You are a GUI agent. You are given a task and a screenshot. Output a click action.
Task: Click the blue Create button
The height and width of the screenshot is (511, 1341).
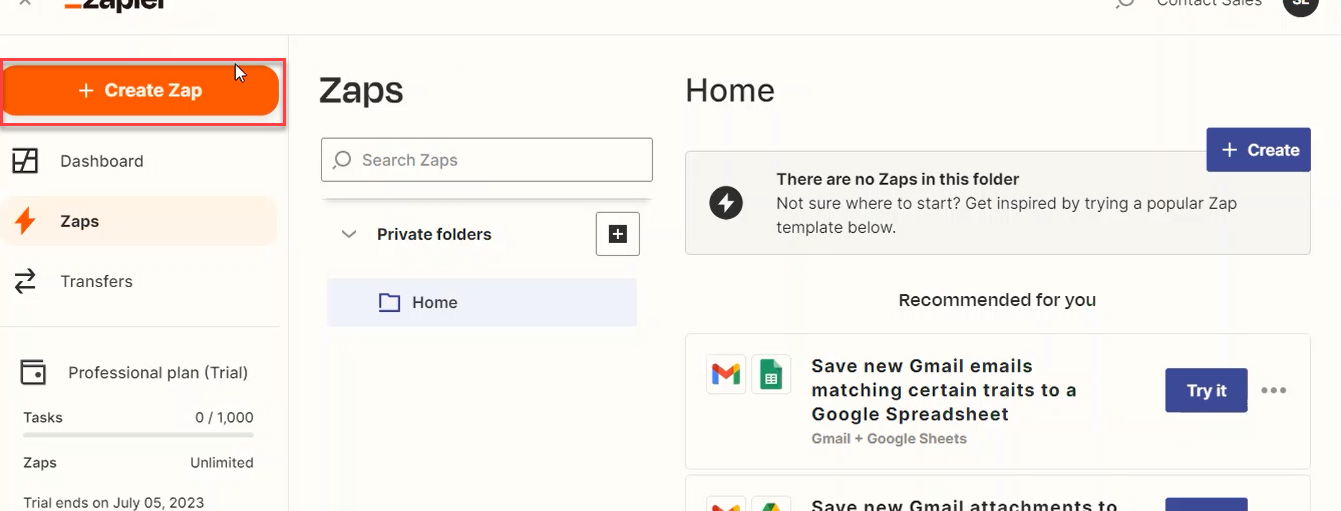tap(1258, 150)
